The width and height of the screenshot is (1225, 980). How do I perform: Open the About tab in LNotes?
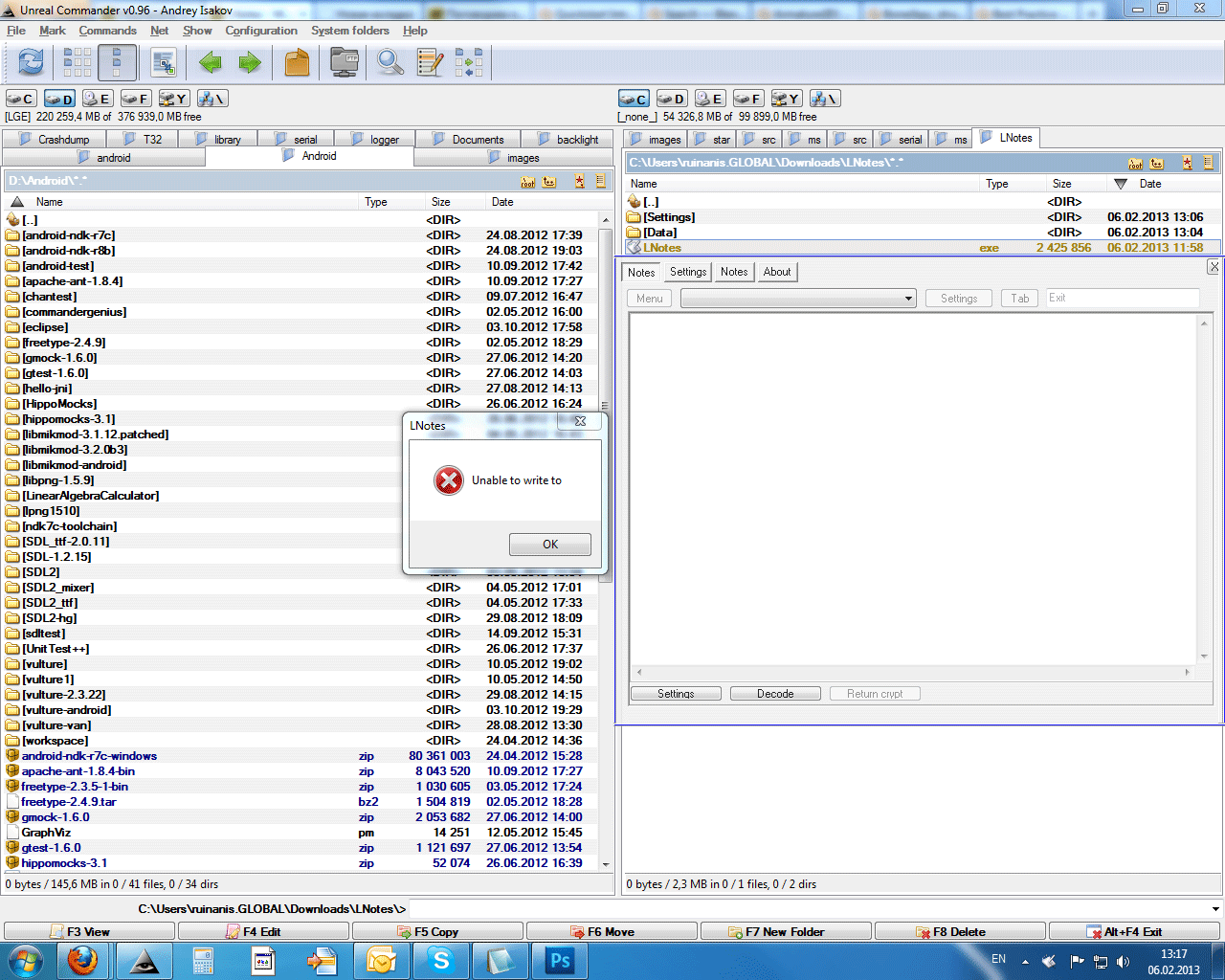point(777,272)
